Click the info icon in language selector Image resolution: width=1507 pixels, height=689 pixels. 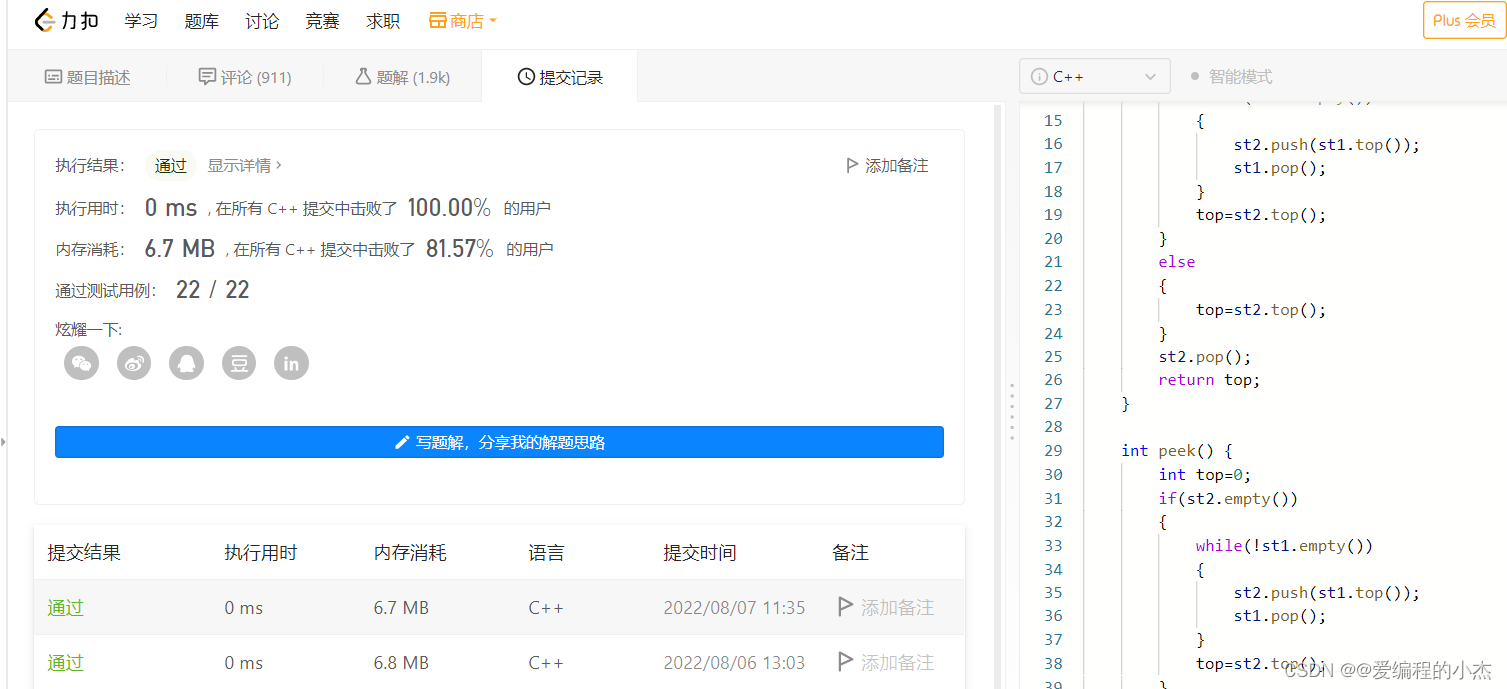tap(1039, 77)
